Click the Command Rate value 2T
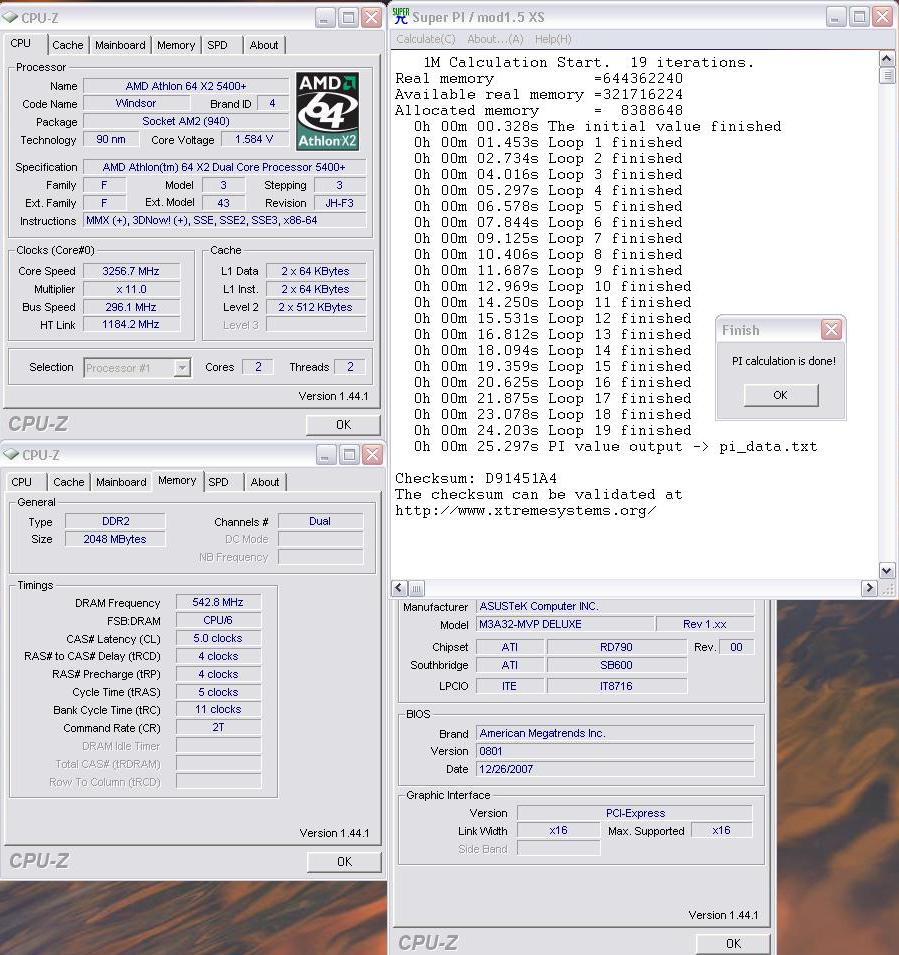 tap(218, 727)
